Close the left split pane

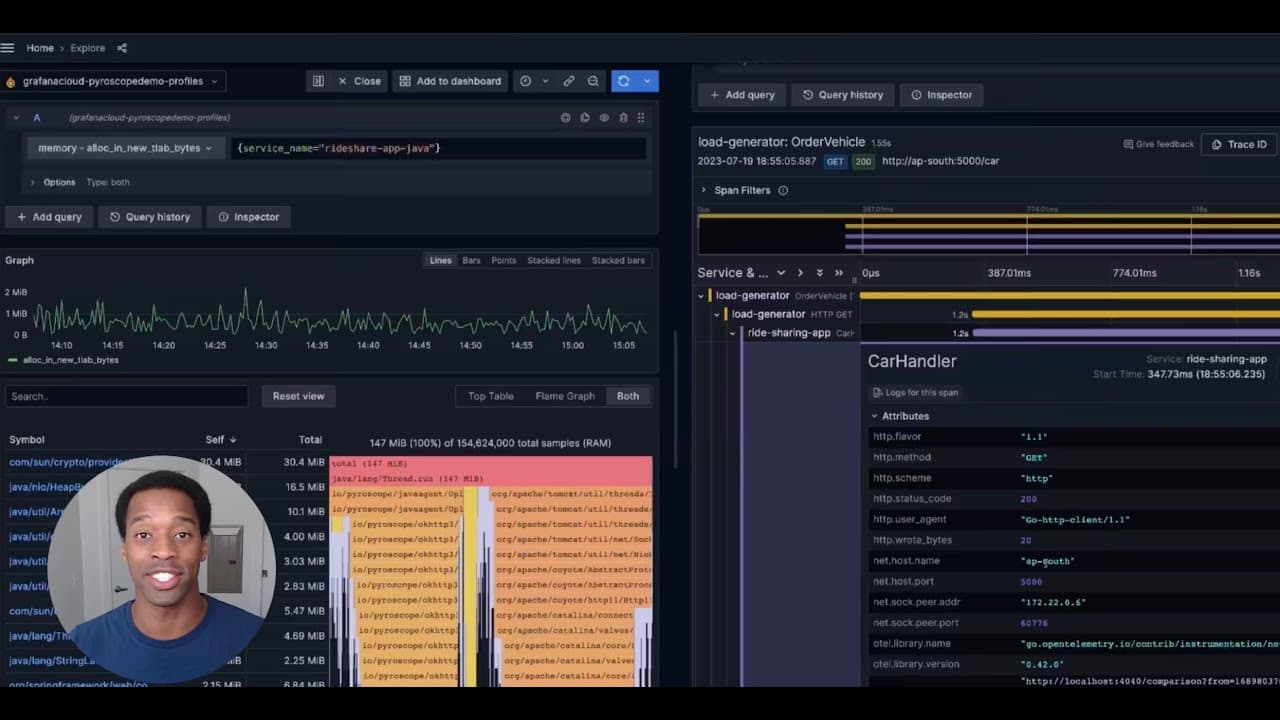coord(359,81)
